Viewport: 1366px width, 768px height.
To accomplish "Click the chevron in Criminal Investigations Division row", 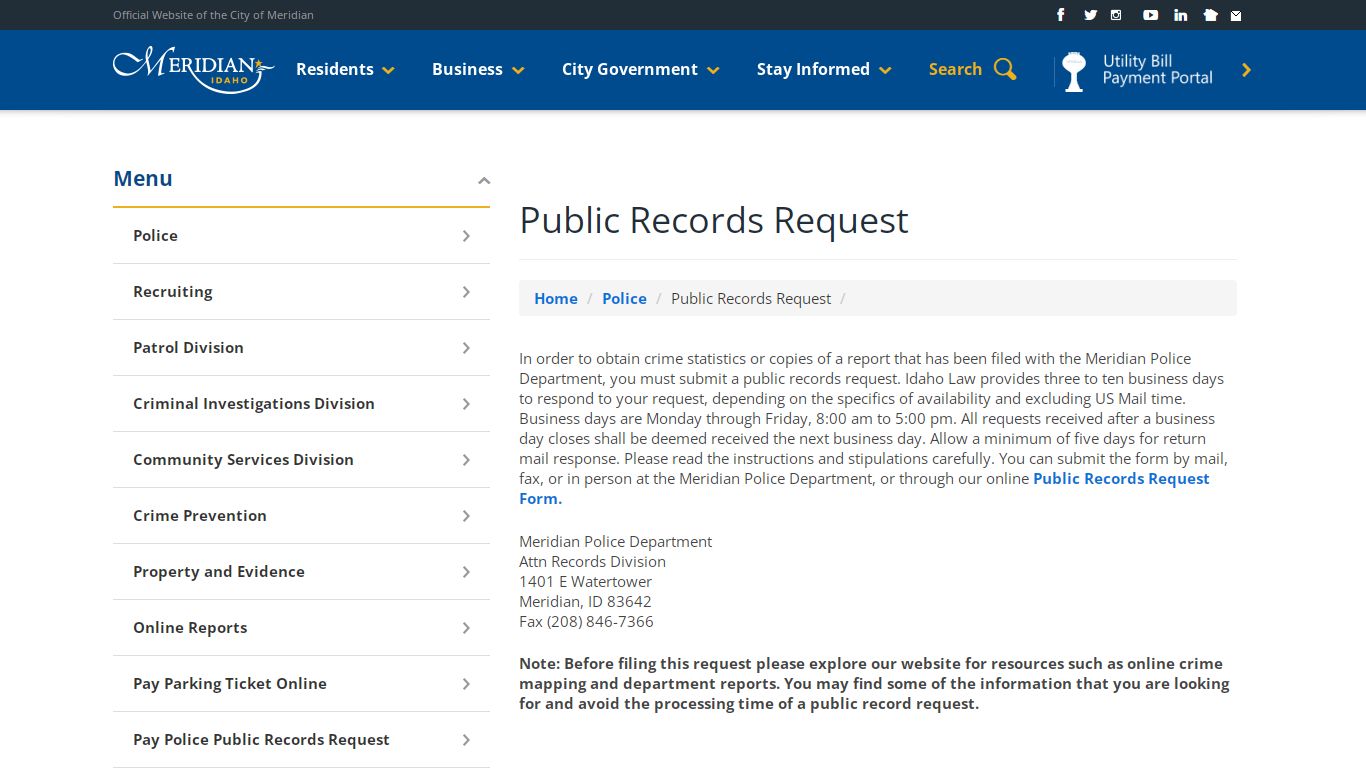I will [466, 404].
